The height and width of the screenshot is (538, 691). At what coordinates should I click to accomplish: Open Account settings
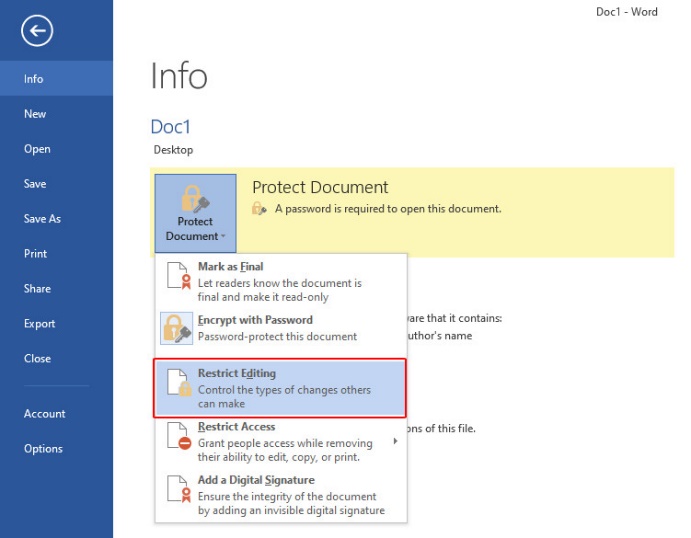56,414
